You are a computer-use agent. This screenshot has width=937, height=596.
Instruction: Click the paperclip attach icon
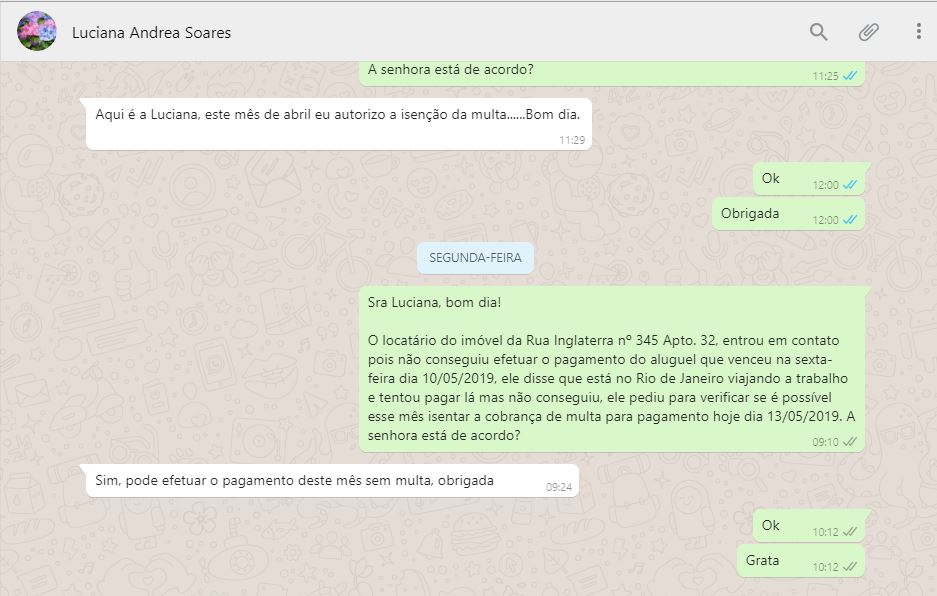click(x=868, y=32)
